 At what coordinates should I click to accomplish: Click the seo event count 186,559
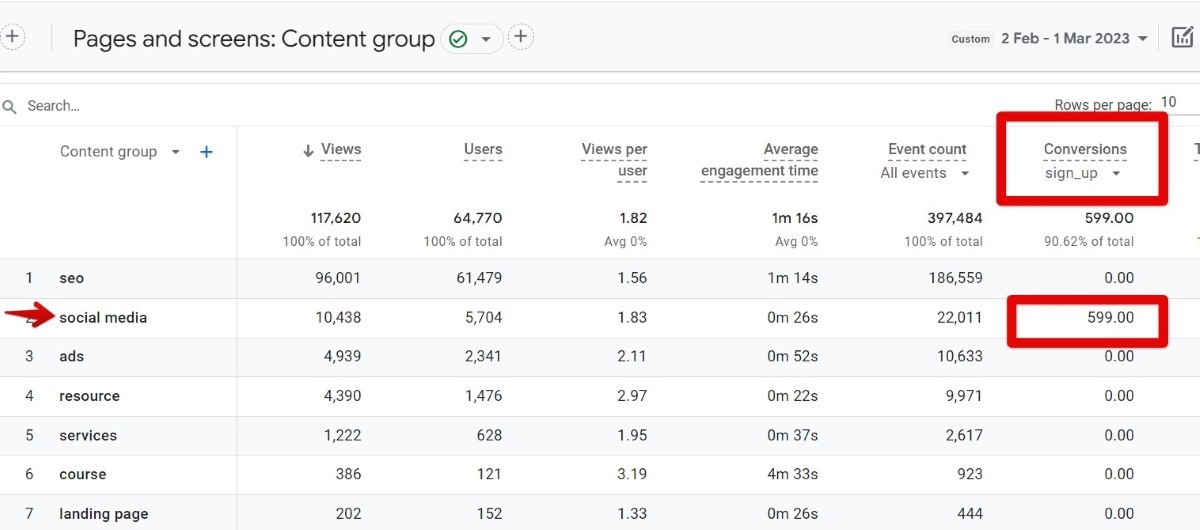tap(955, 278)
